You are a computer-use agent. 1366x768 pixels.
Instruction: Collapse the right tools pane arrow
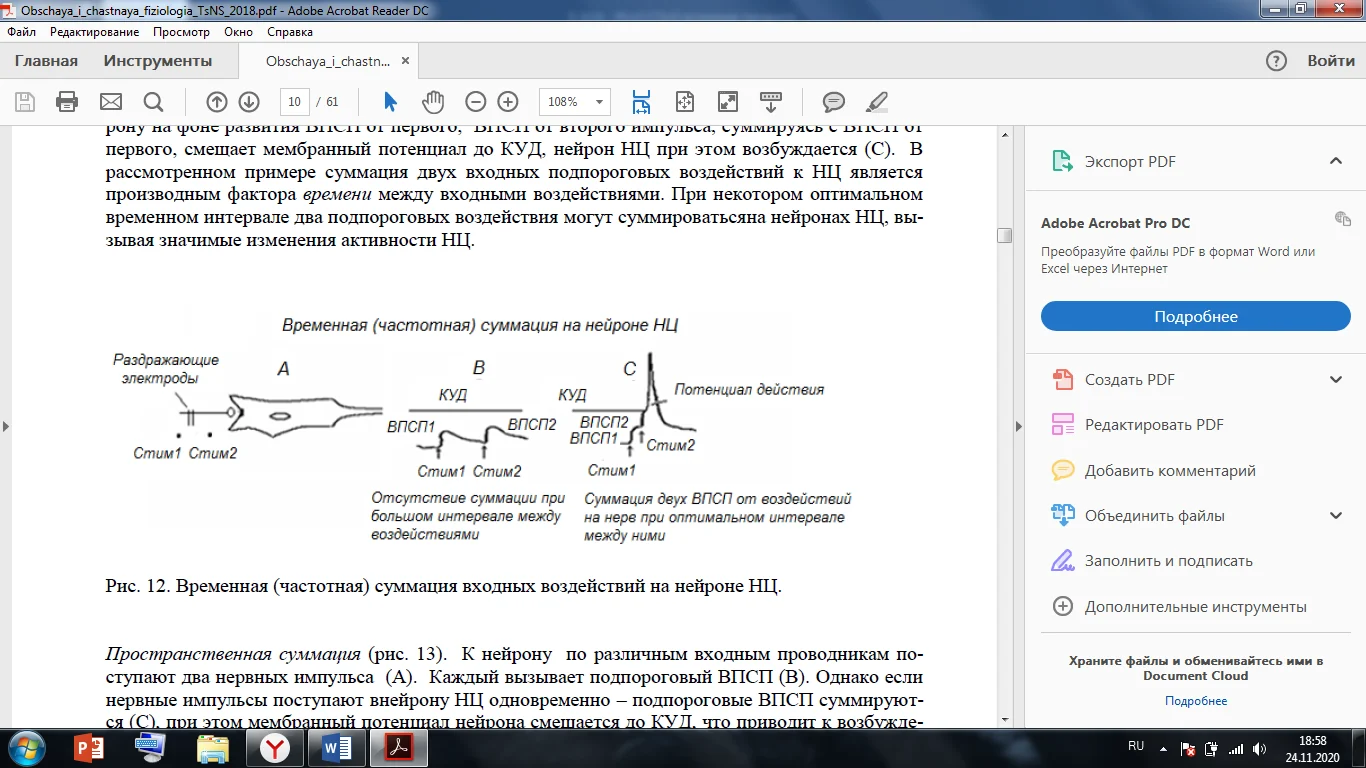pos(1018,427)
